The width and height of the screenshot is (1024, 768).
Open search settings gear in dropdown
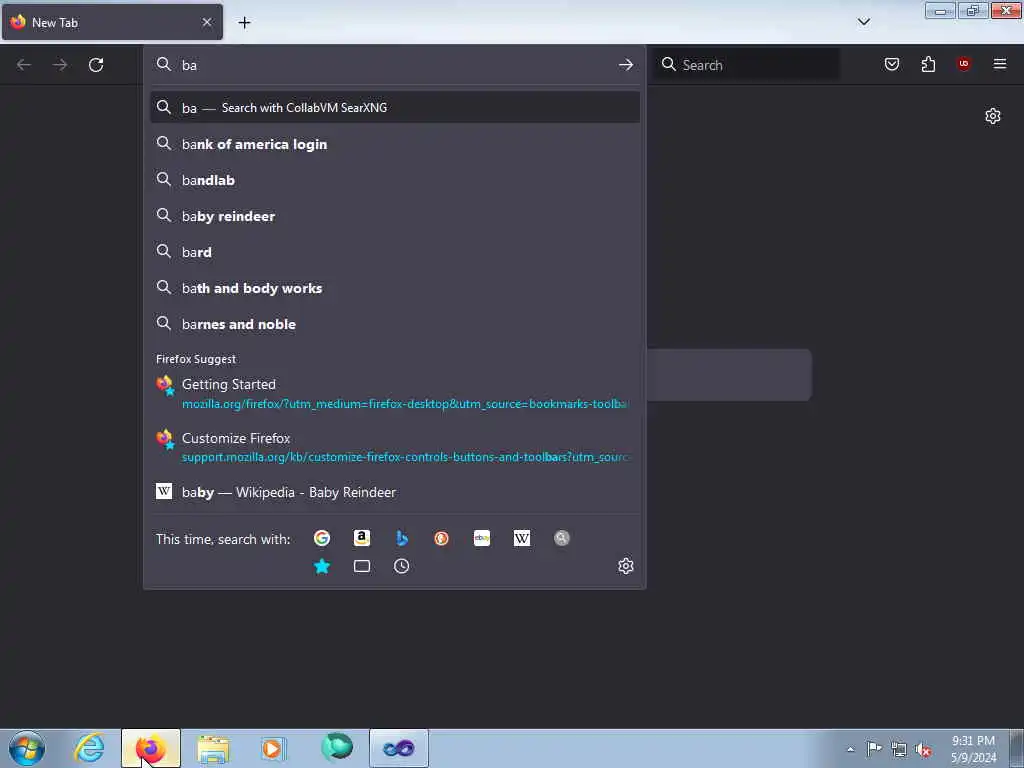click(626, 566)
